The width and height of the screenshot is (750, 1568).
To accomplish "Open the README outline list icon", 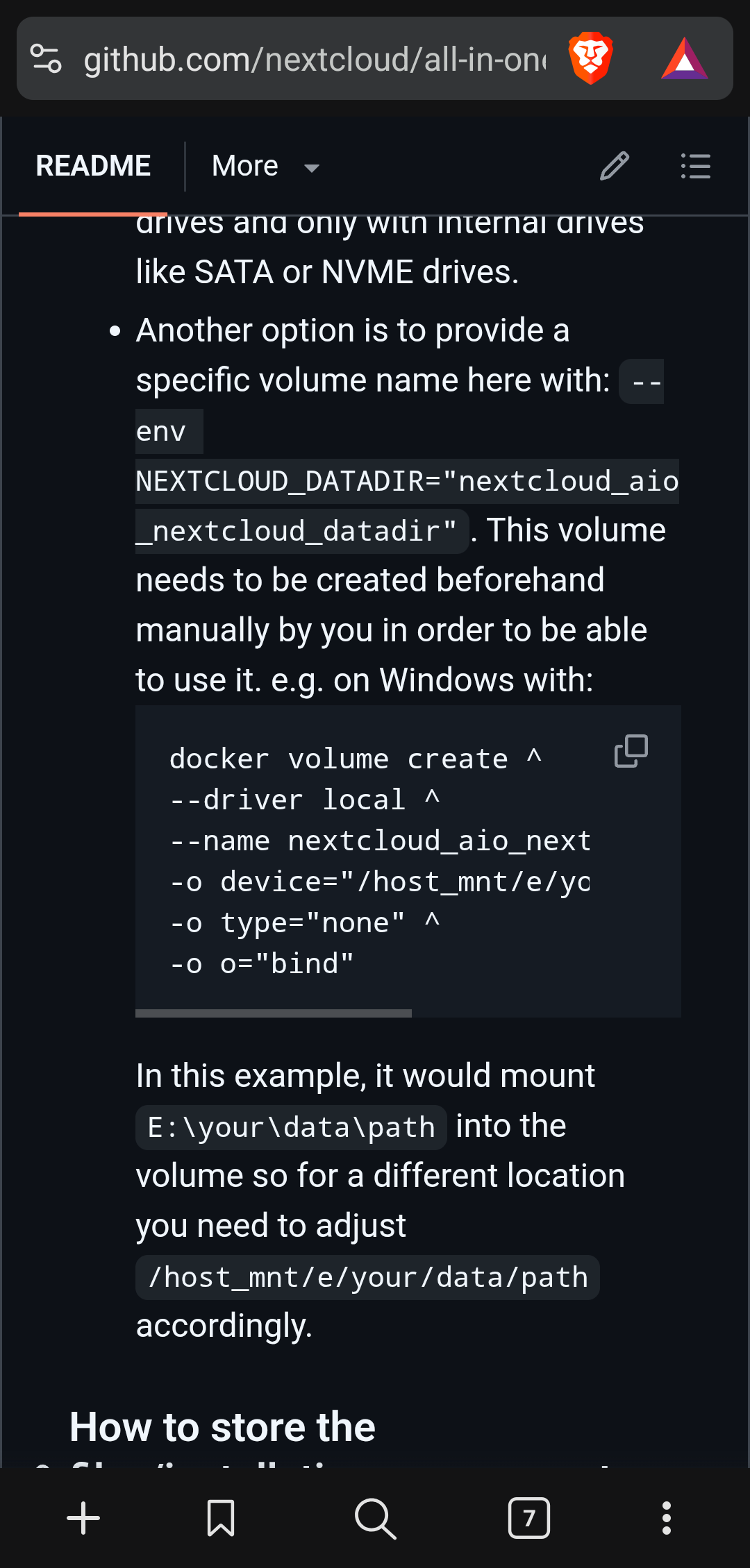I will click(x=695, y=167).
